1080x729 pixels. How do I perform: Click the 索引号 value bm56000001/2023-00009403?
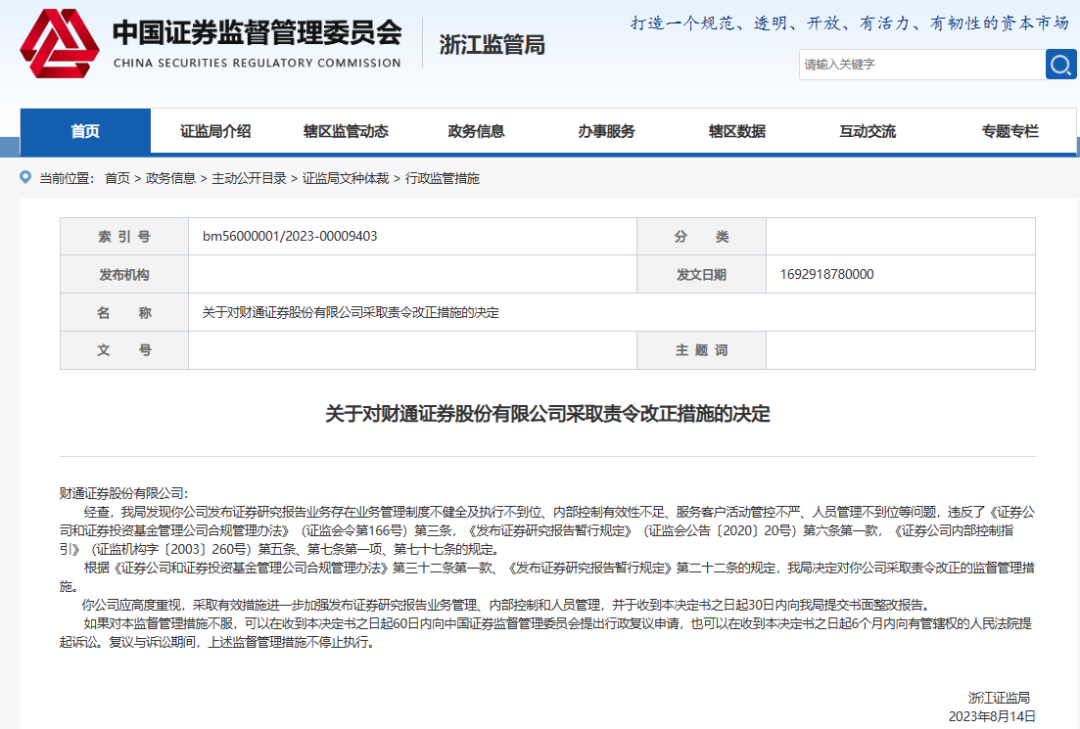coord(288,236)
